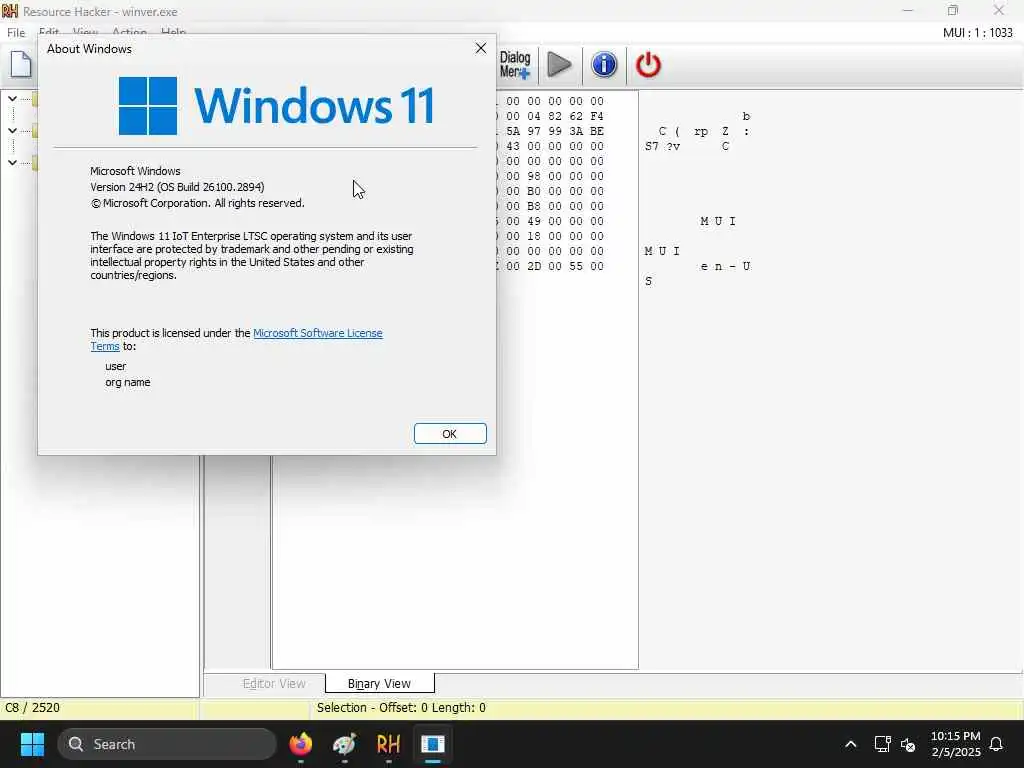Click the new blank file toolbar icon

pyautogui.click(x=21, y=65)
